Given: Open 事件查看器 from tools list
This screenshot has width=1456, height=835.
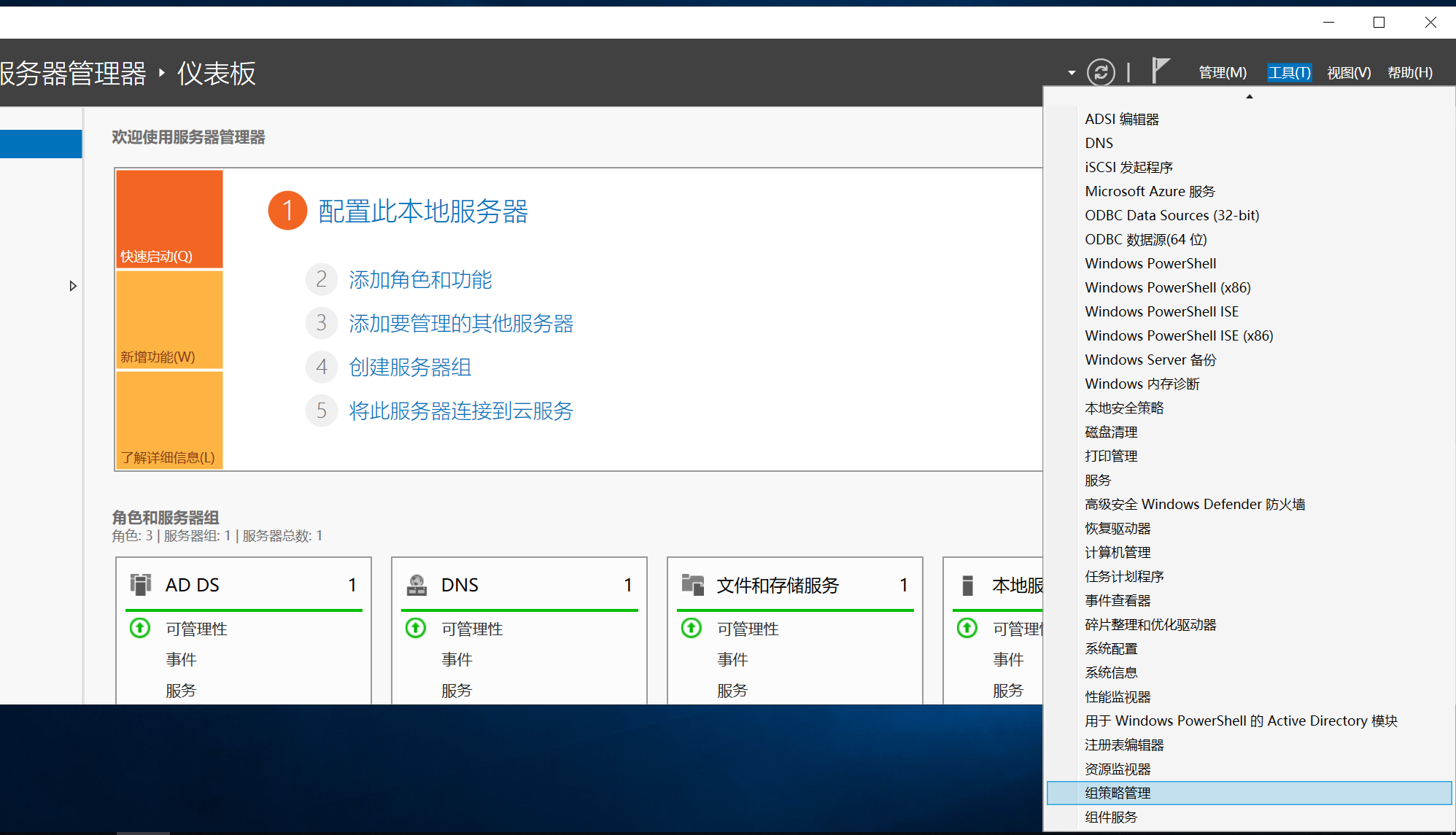Looking at the screenshot, I should click(x=1118, y=600).
